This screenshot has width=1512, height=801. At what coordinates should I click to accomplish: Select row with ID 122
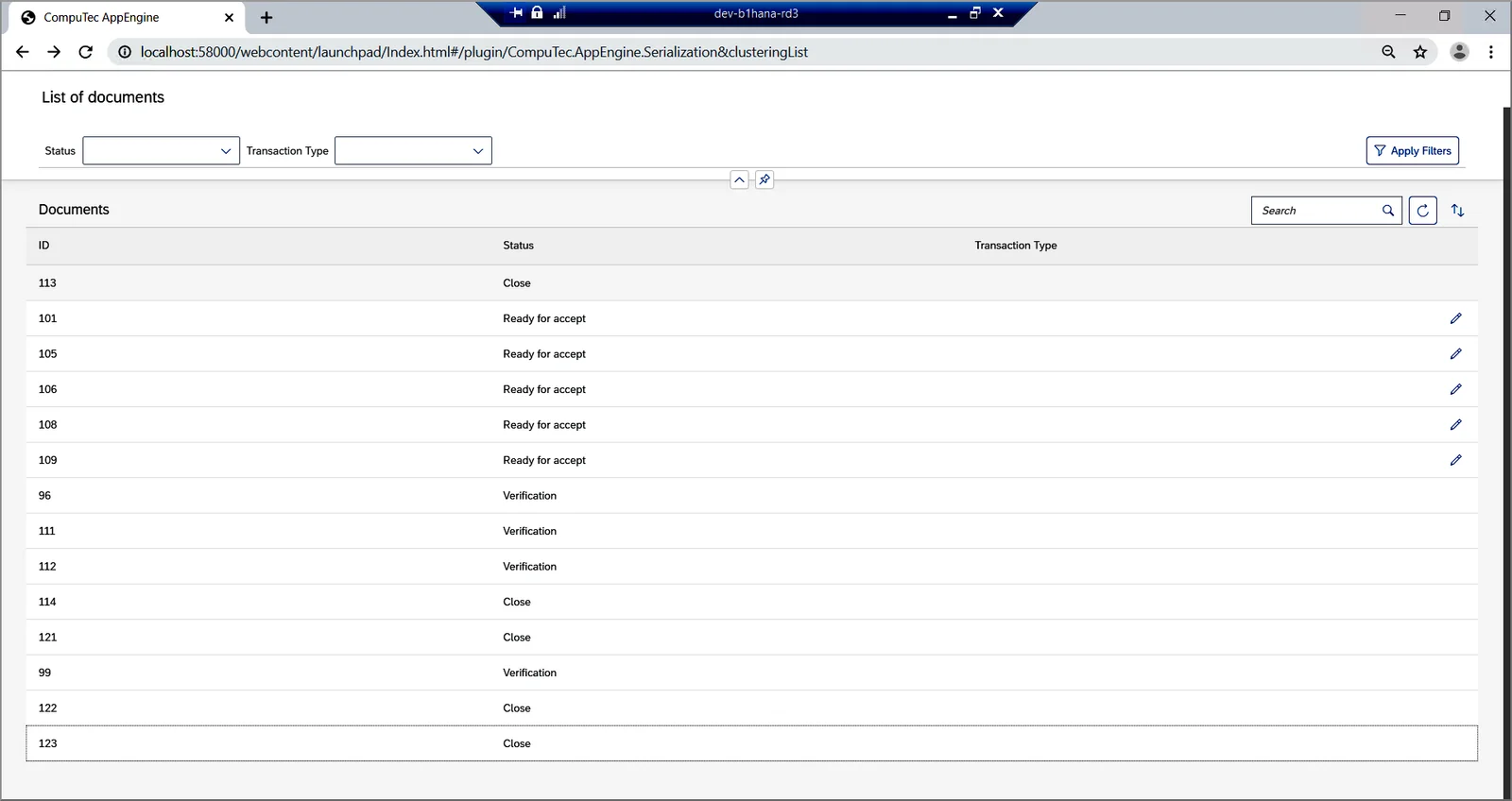tap(751, 708)
